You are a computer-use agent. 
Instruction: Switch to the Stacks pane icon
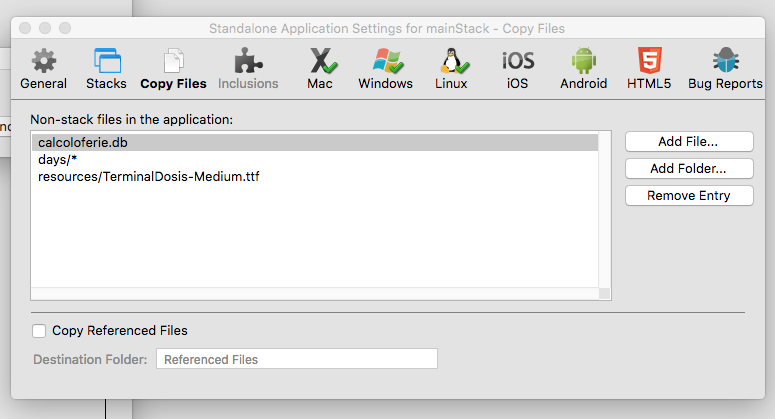tap(106, 61)
